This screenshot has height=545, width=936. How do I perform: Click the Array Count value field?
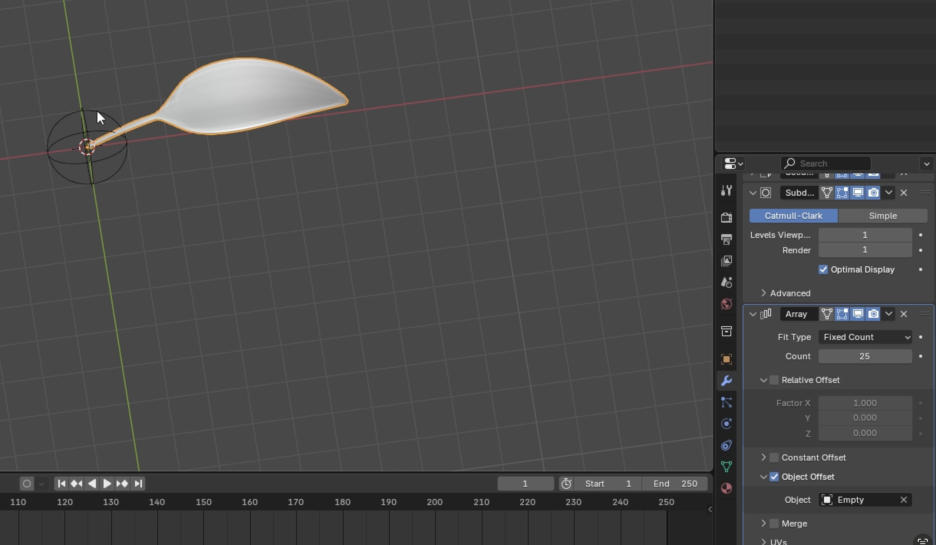pyautogui.click(x=865, y=356)
